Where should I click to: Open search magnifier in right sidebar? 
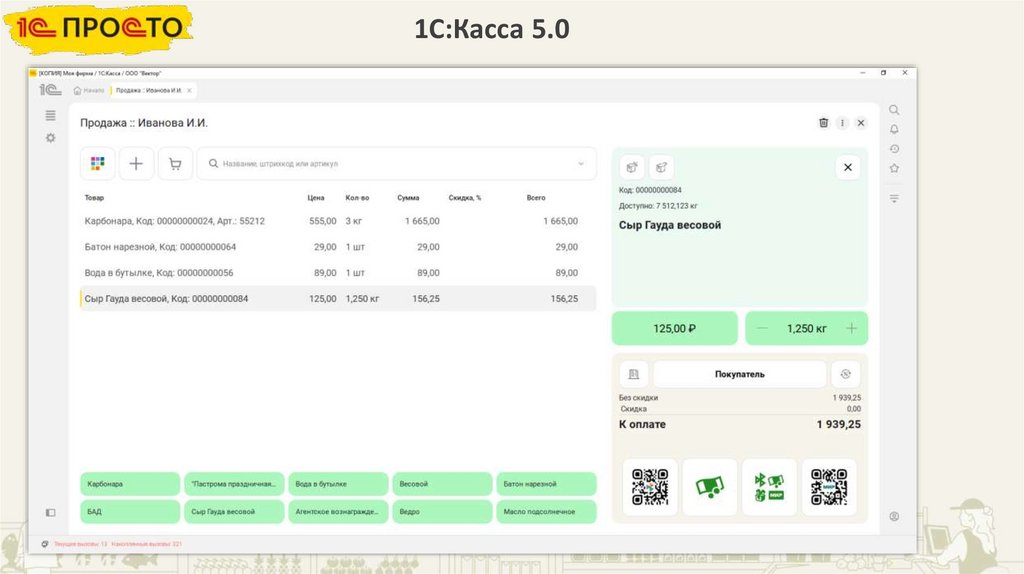point(894,110)
